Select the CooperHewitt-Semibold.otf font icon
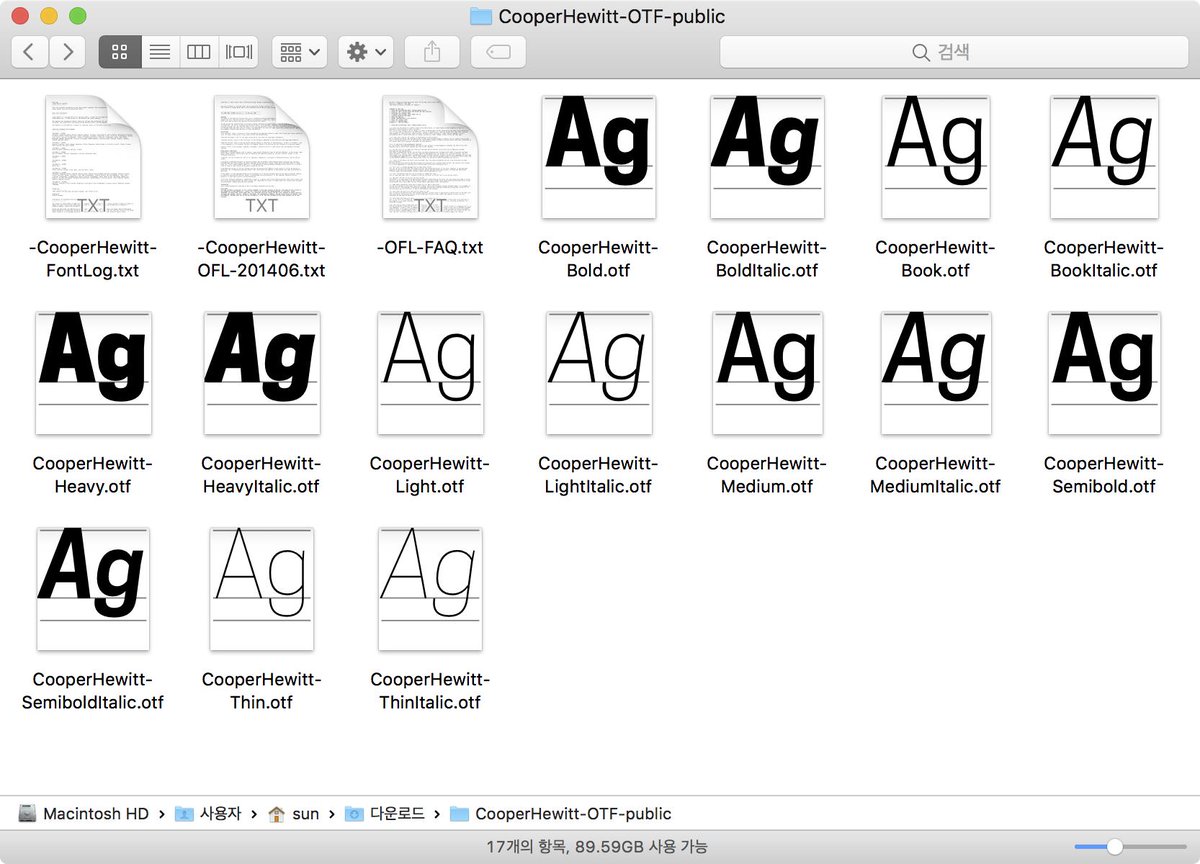This screenshot has height=864, width=1200. pyautogui.click(x=1104, y=373)
